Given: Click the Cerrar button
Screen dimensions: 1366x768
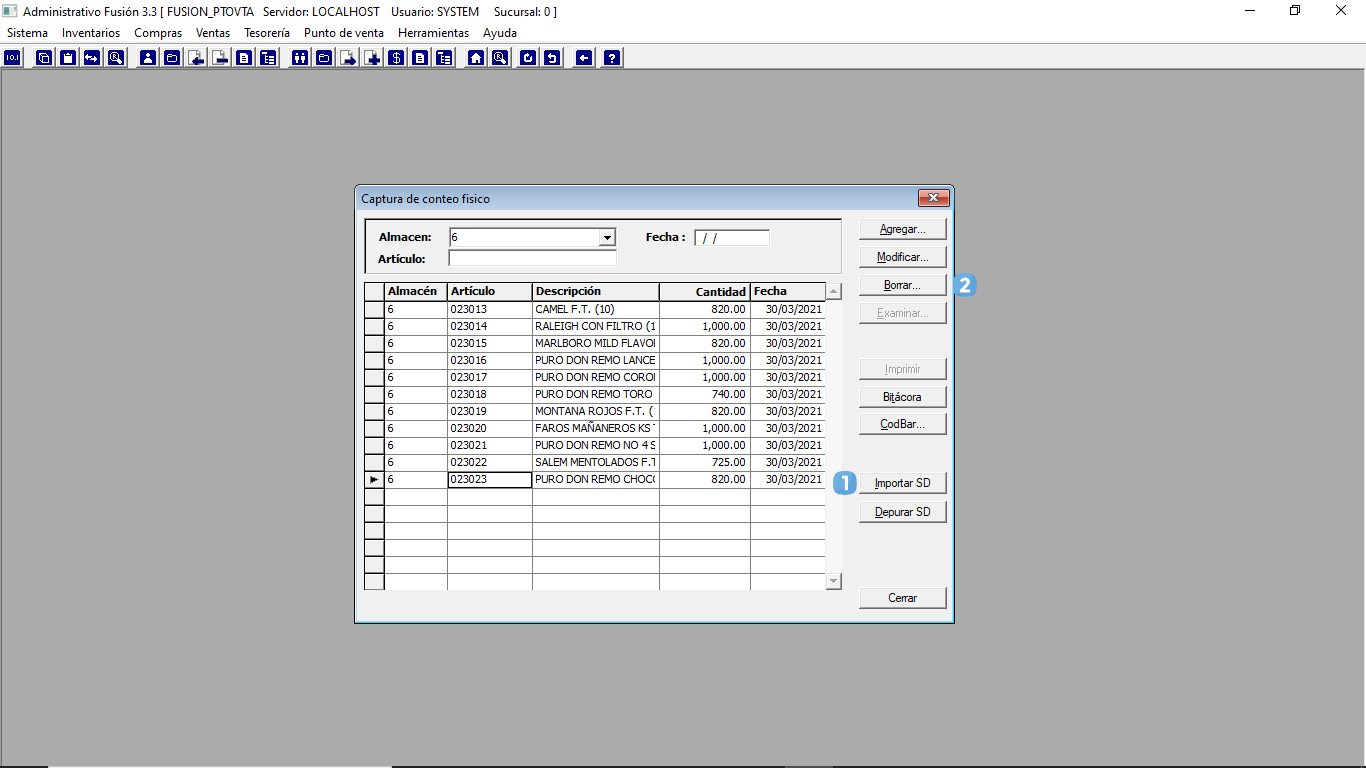Looking at the screenshot, I should pos(903,598).
